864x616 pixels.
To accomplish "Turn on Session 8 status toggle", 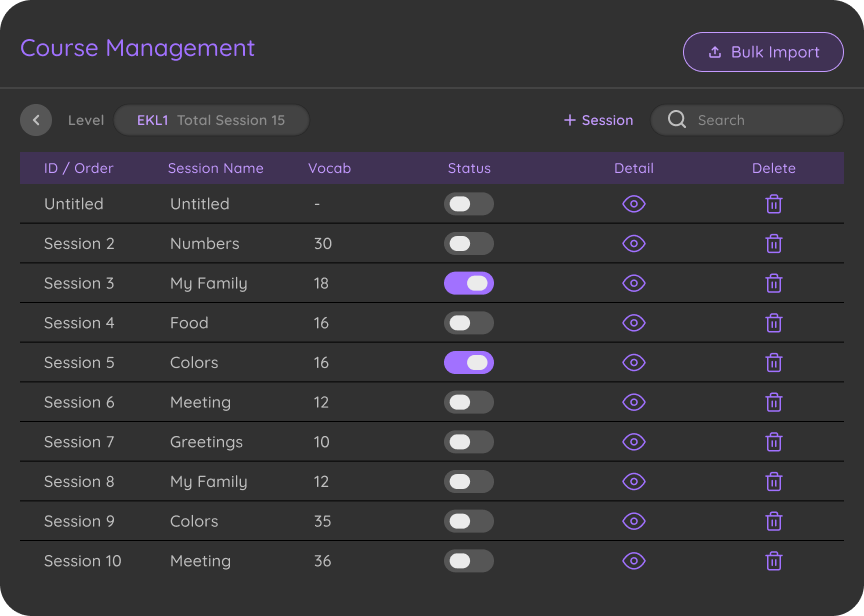I will click(469, 482).
